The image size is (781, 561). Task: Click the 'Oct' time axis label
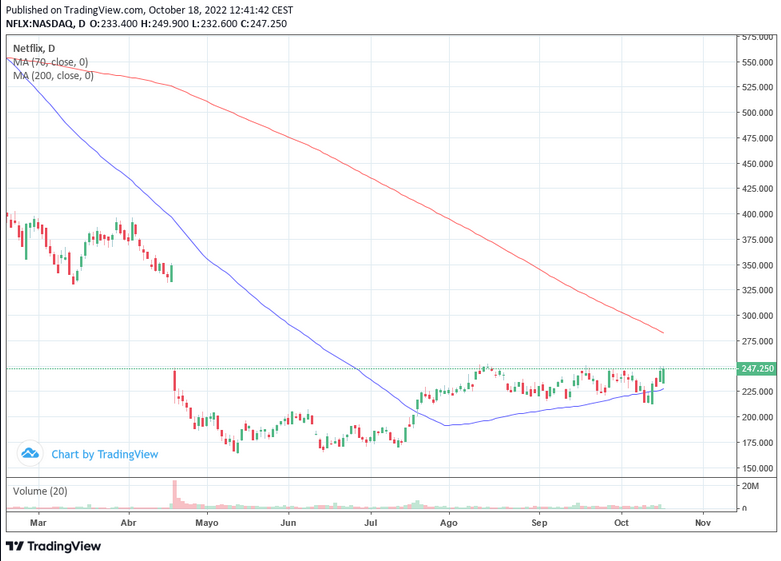pos(621,523)
